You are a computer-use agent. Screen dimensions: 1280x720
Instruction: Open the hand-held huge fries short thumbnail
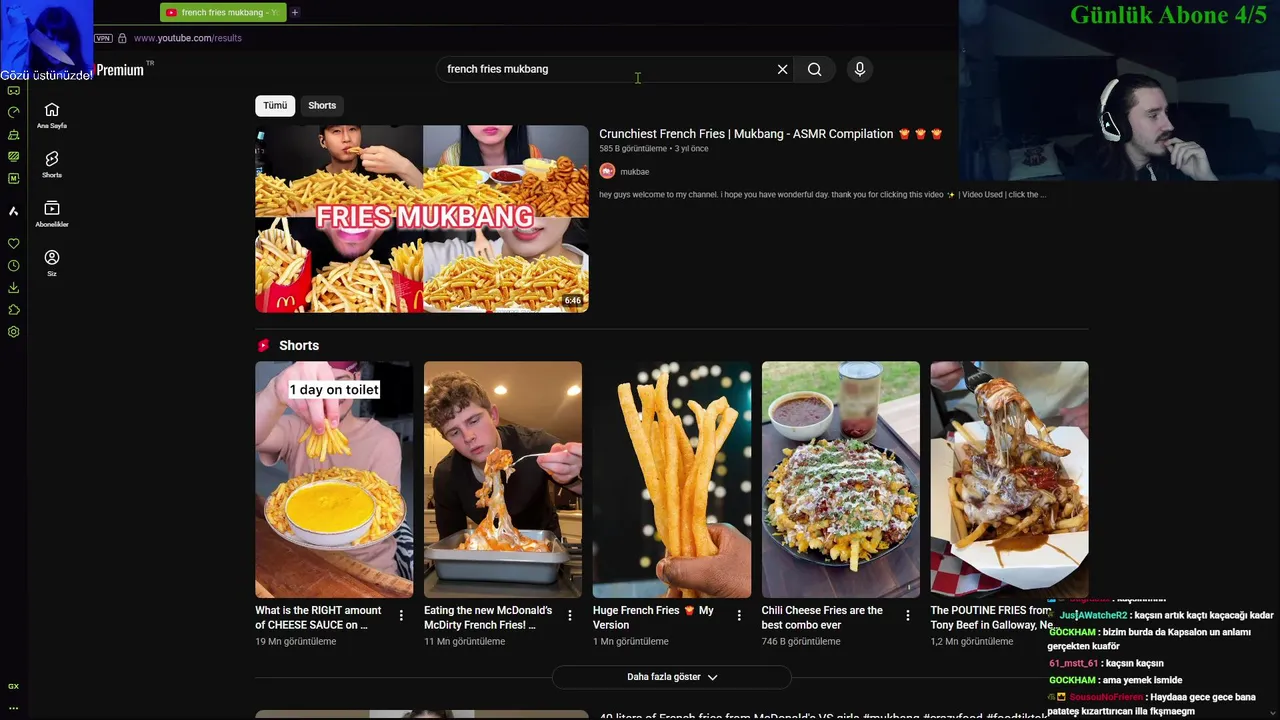point(672,480)
